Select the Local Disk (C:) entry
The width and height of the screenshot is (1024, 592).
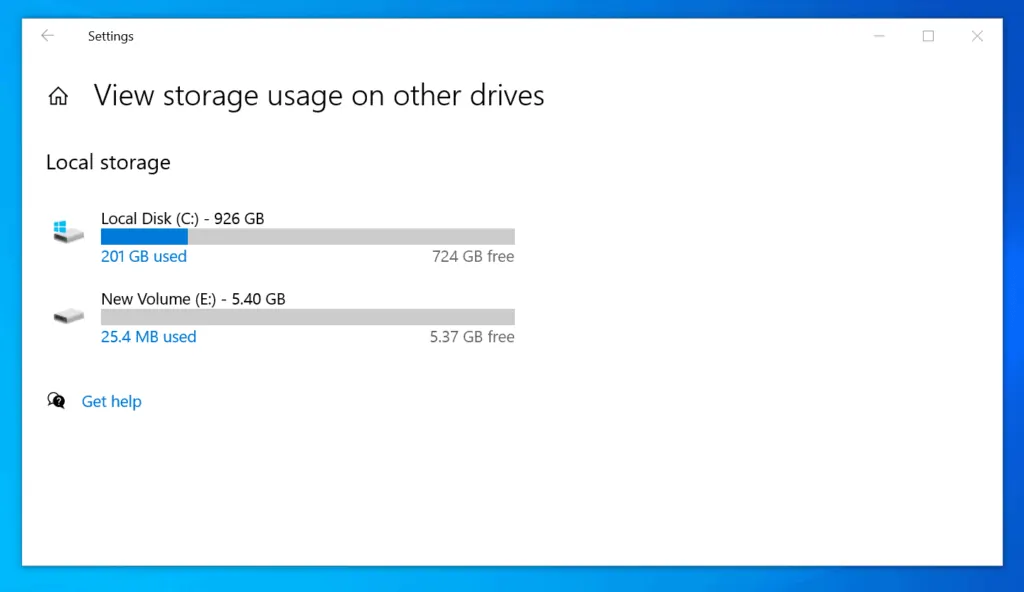tap(180, 218)
